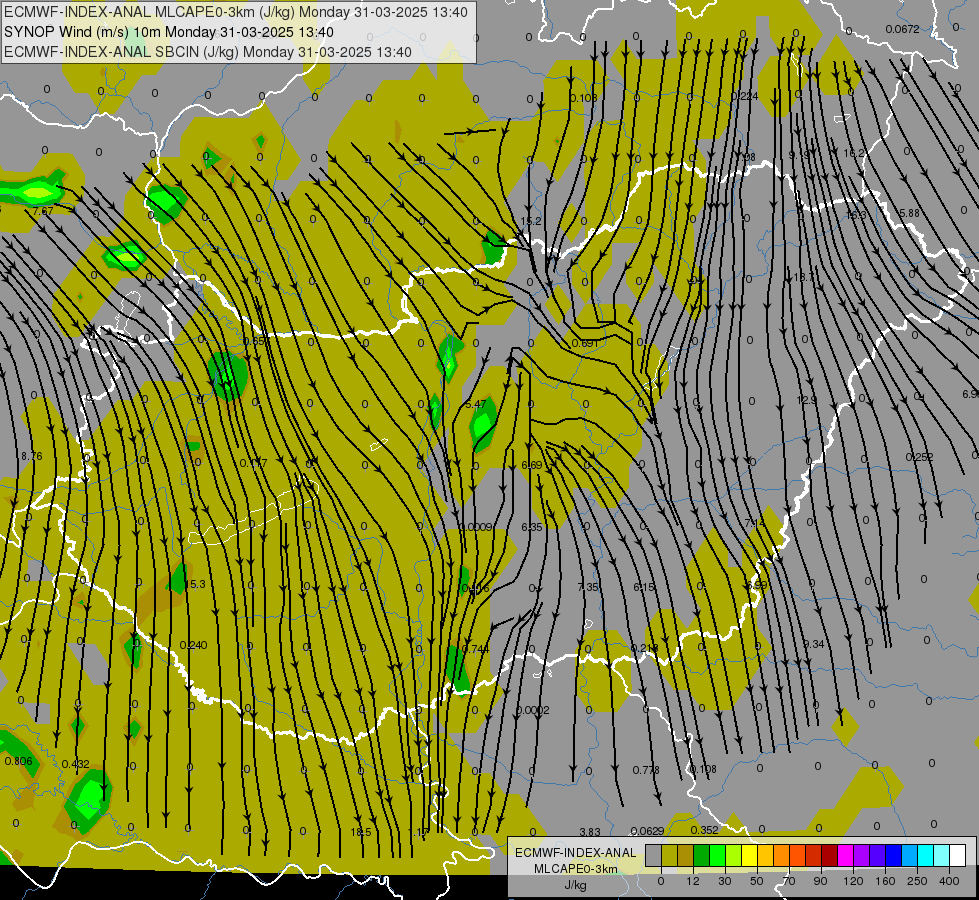The width and height of the screenshot is (979, 900).
Task: Click the SYNOP Wind 10m header line
Action: point(169,32)
